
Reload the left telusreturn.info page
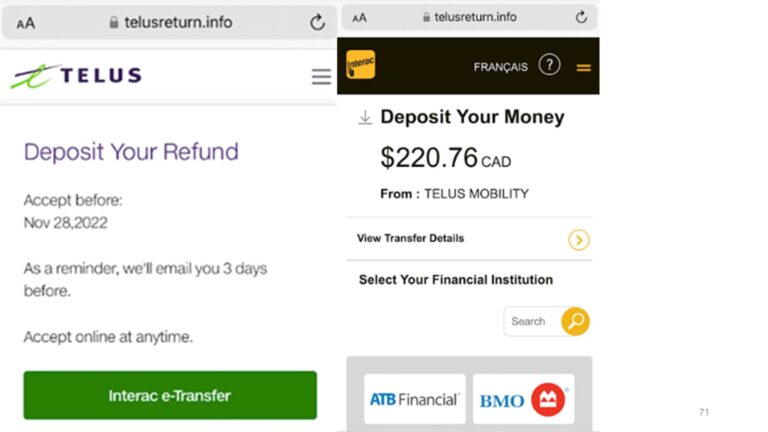point(317,22)
